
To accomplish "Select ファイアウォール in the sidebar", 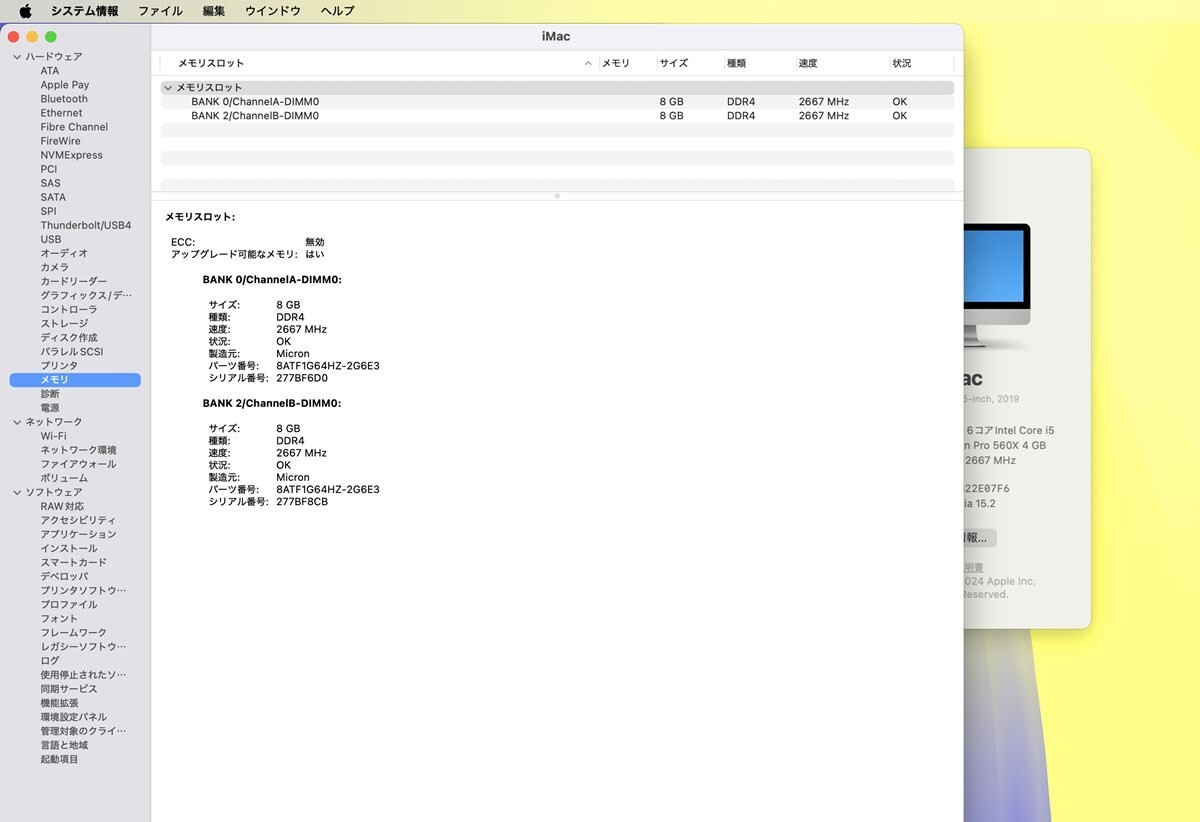I will click(x=78, y=464).
